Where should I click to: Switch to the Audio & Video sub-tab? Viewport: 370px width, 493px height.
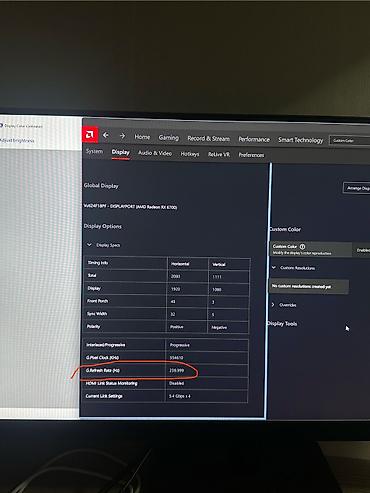click(155, 153)
